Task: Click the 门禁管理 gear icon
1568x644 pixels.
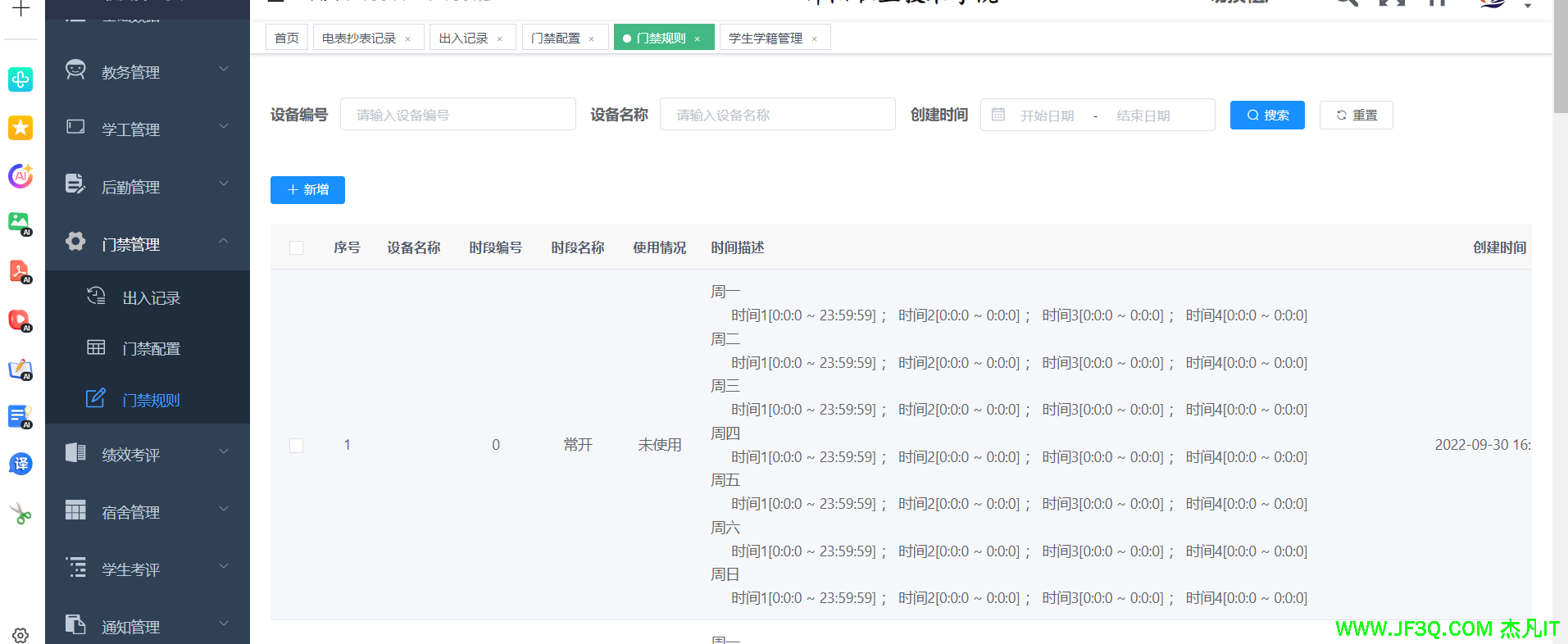Action: [75, 242]
